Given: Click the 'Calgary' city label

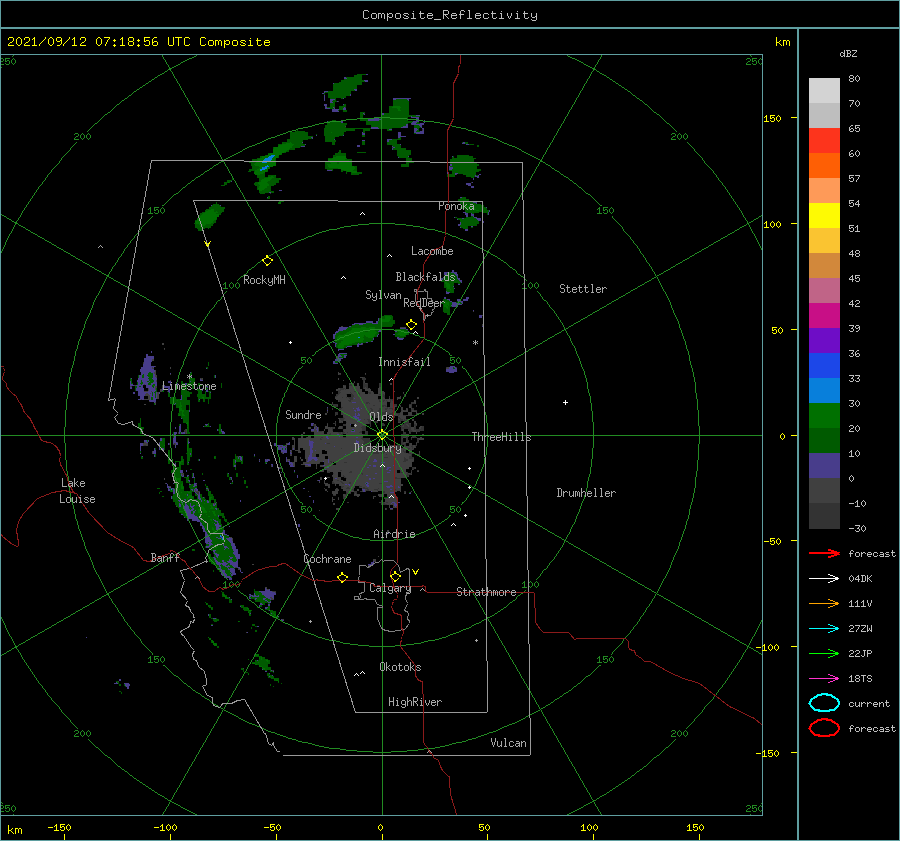Looking at the screenshot, I should click(390, 588).
